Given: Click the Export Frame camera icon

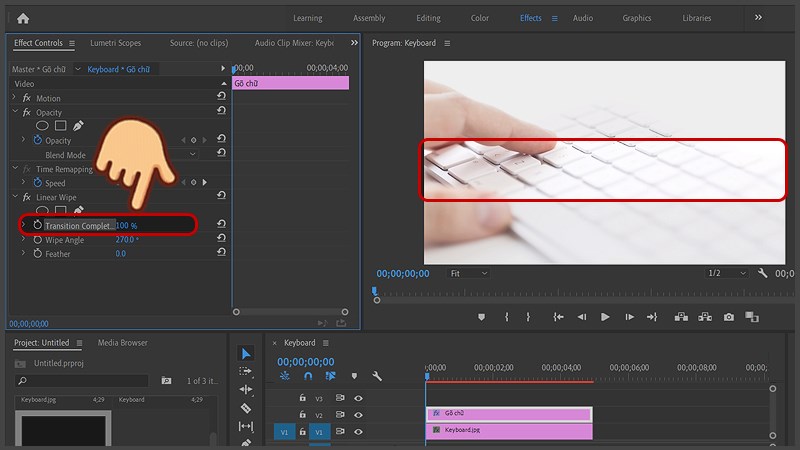Looking at the screenshot, I should coord(728,317).
